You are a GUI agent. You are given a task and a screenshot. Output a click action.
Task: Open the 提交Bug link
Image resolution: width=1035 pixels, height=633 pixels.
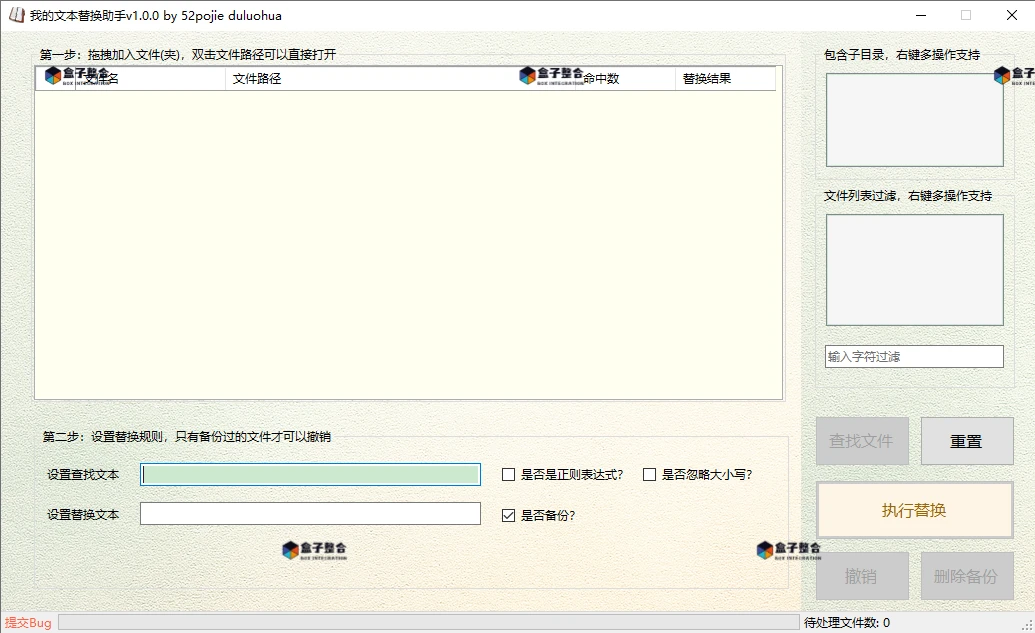[29, 621]
